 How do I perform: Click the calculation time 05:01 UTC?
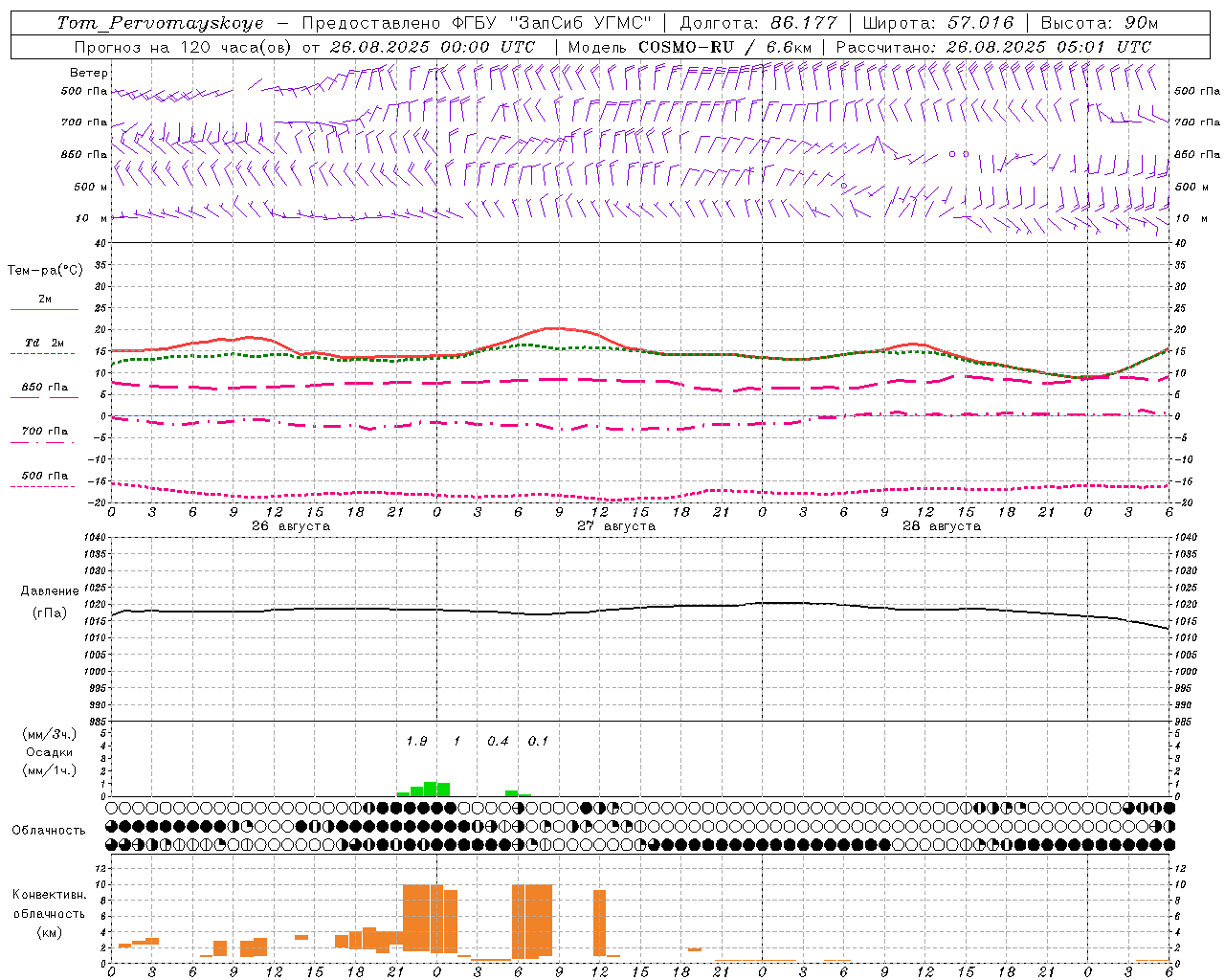[x=1110, y=47]
